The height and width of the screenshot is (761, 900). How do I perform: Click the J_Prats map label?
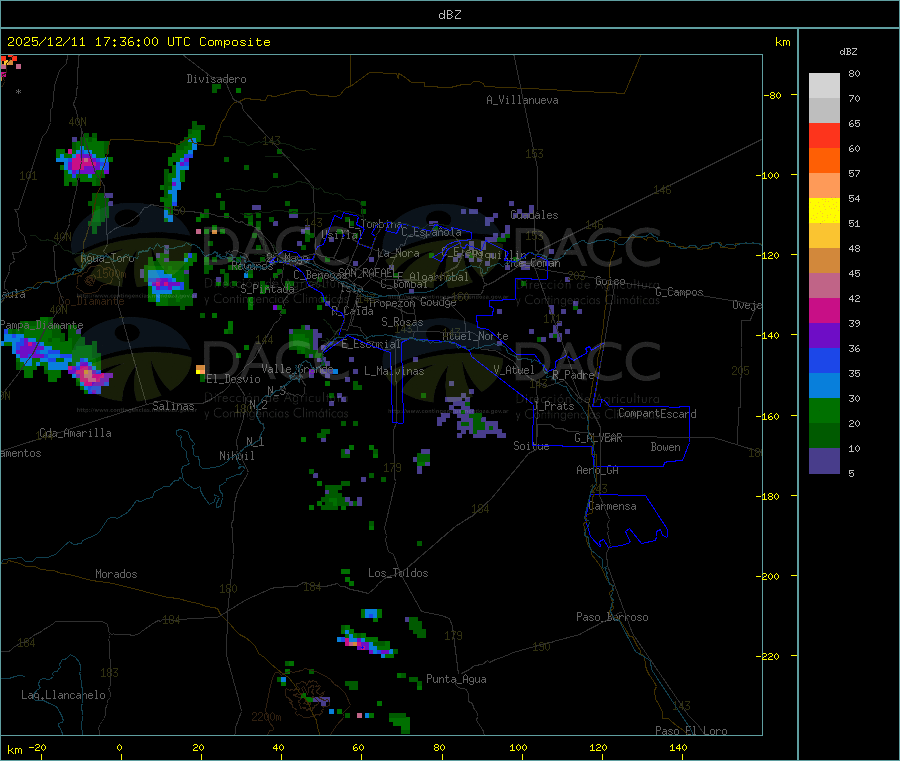pyautogui.click(x=554, y=406)
